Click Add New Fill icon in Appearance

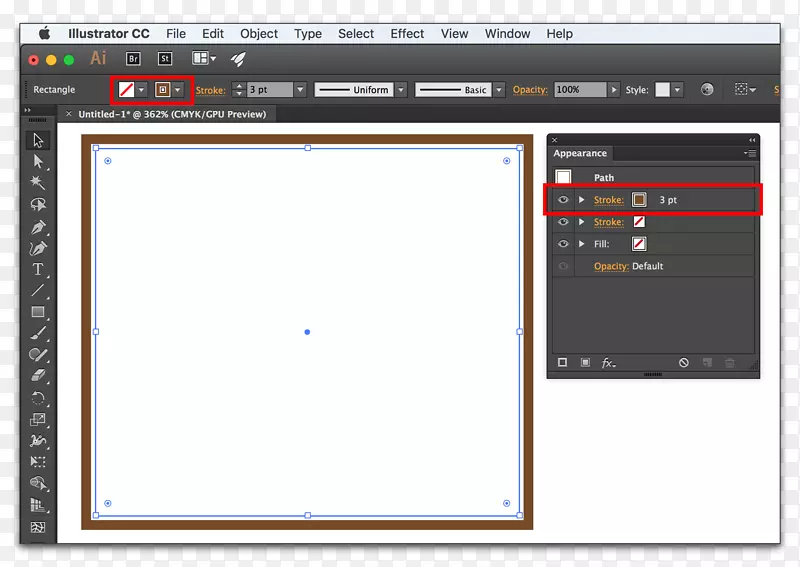(585, 362)
